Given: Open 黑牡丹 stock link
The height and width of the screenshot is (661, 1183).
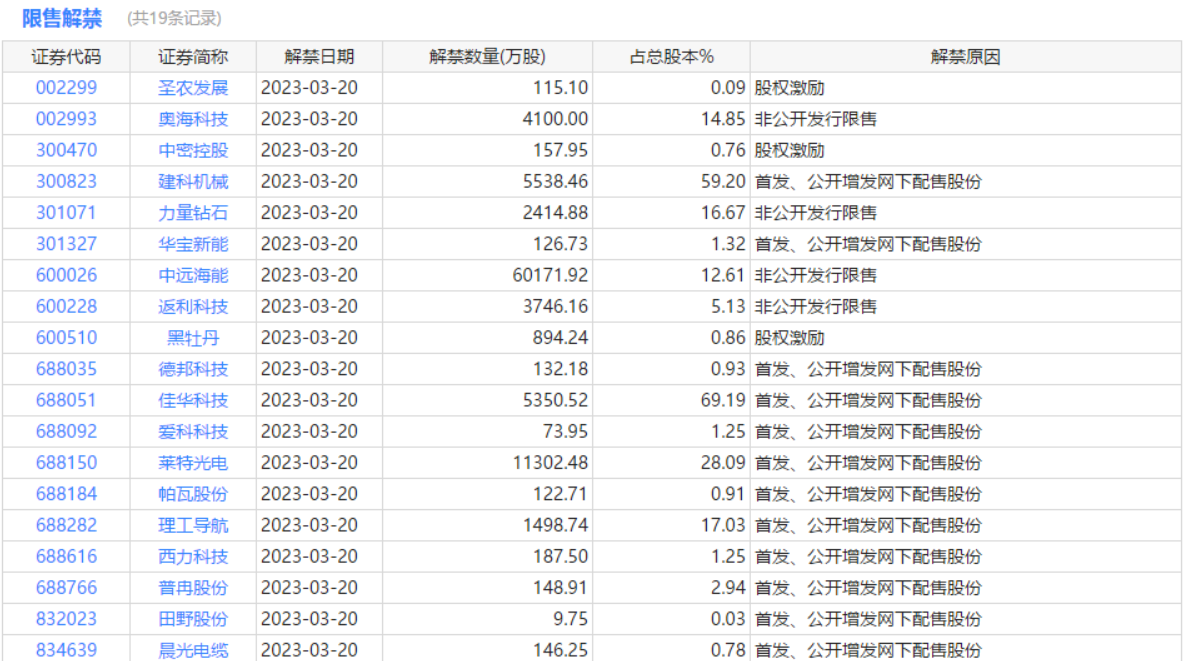Looking at the screenshot, I should point(193,337).
